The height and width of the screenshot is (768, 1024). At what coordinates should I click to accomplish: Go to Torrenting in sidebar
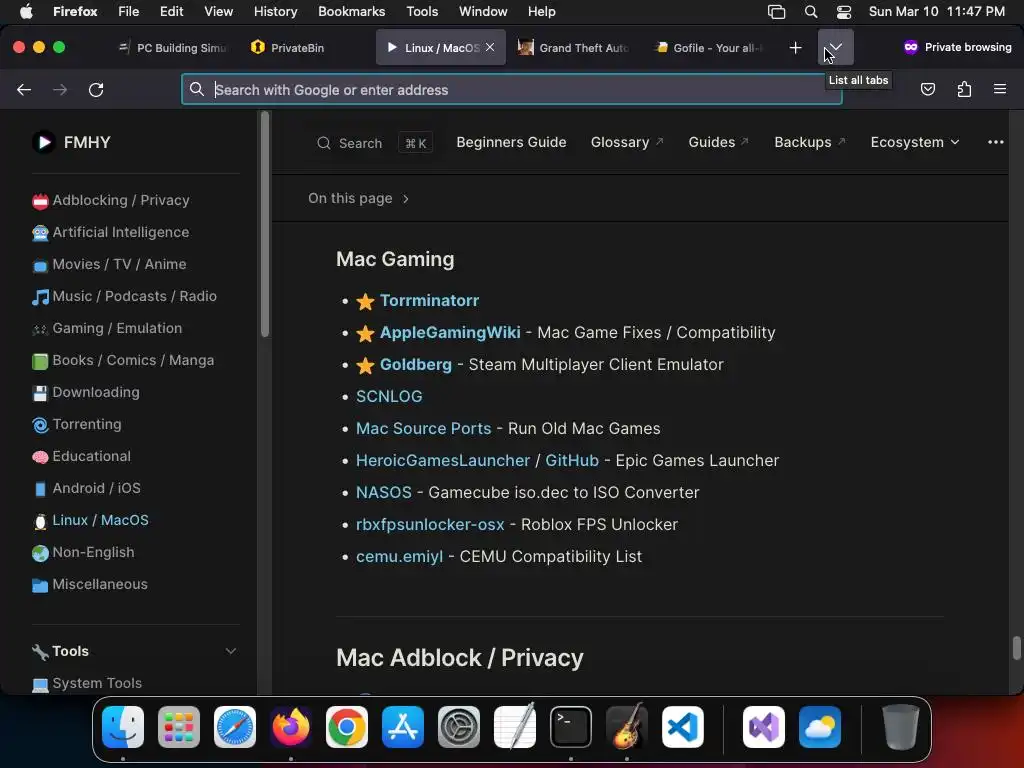pos(87,424)
